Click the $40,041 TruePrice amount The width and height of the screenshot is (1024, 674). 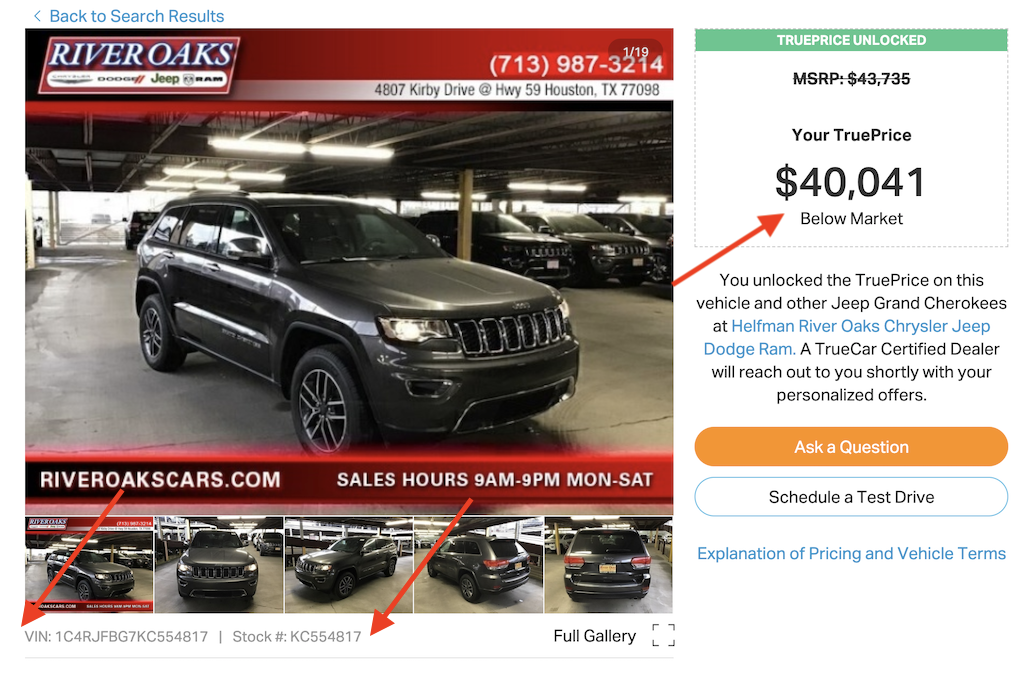[850, 182]
